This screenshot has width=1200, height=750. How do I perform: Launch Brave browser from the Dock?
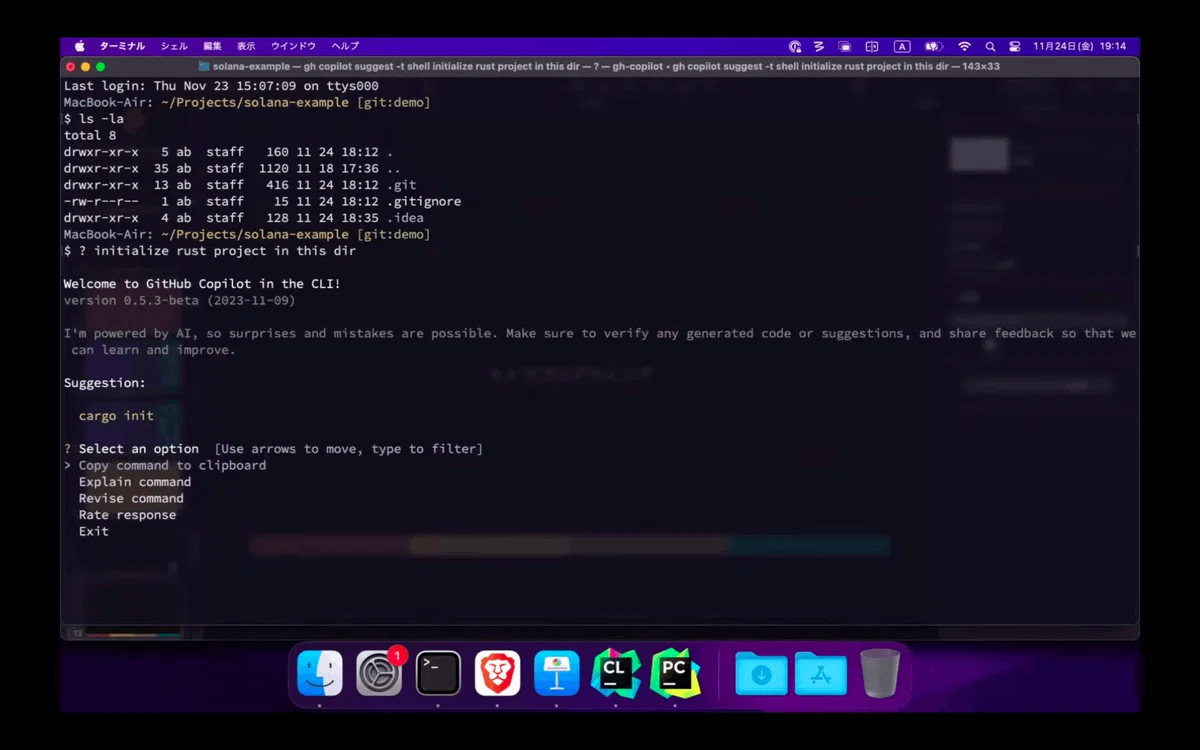click(497, 673)
